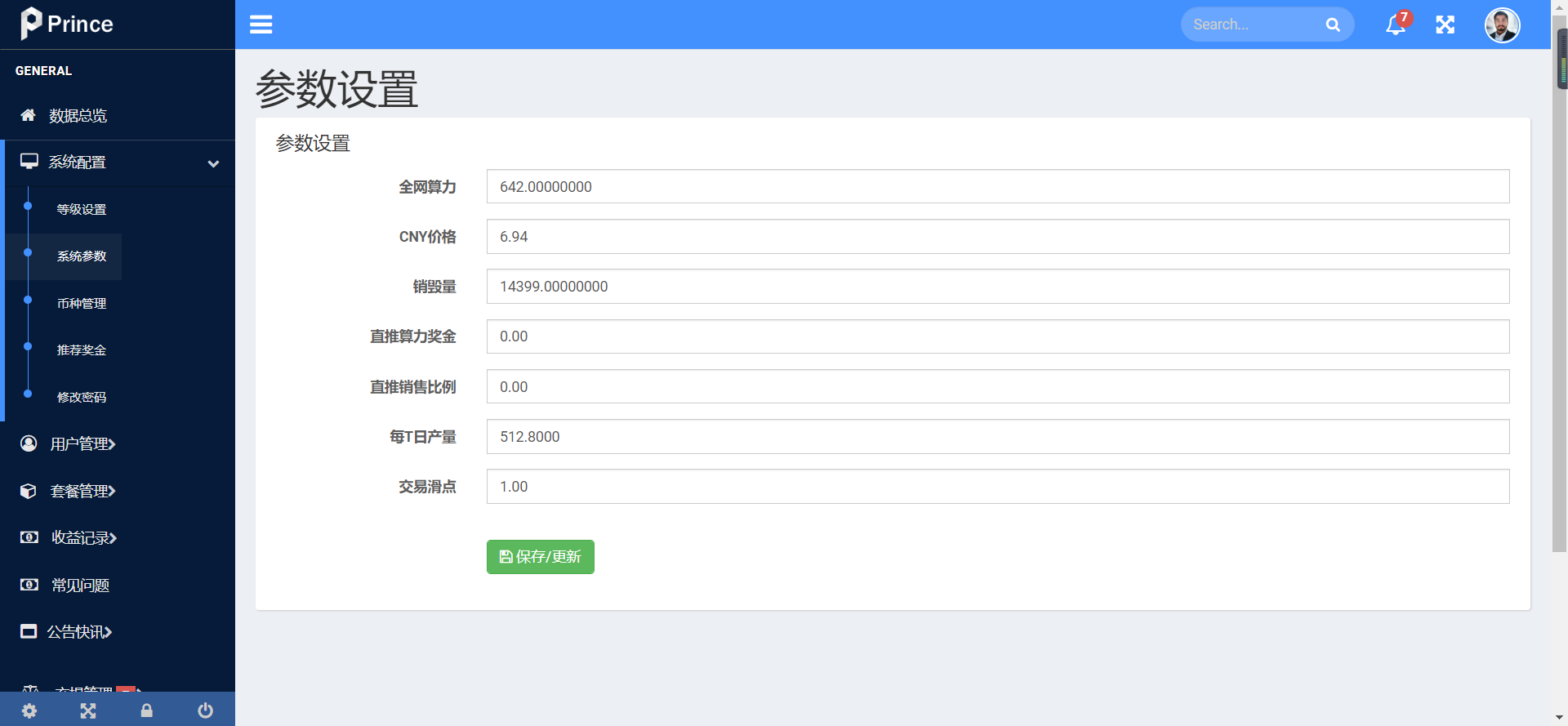Click the scrollbar down arrow

pos(1560,718)
